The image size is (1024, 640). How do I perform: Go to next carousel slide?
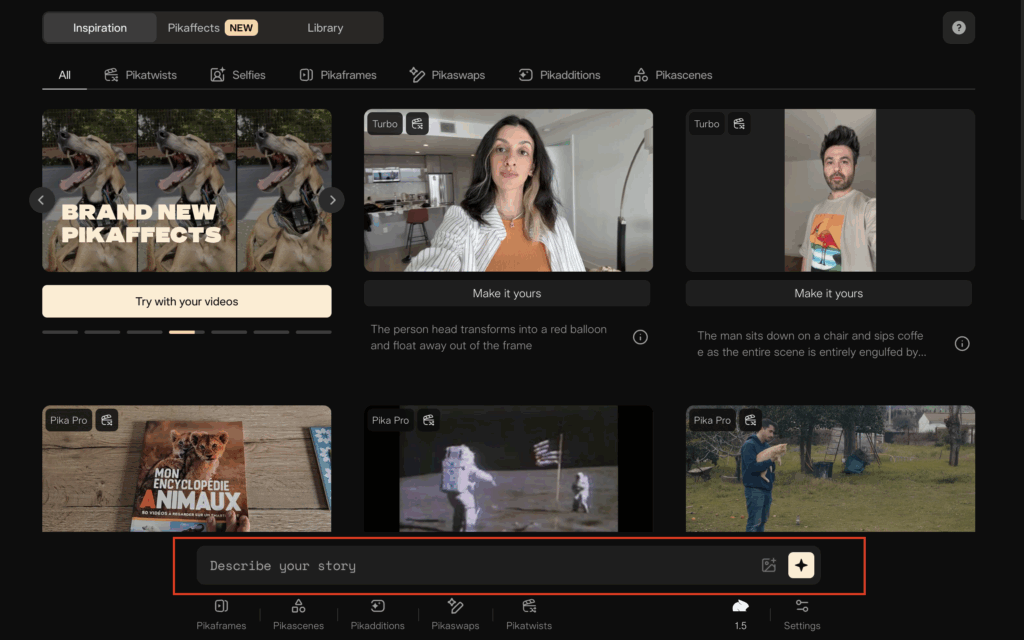pyautogui.click(x=332, y=200)
